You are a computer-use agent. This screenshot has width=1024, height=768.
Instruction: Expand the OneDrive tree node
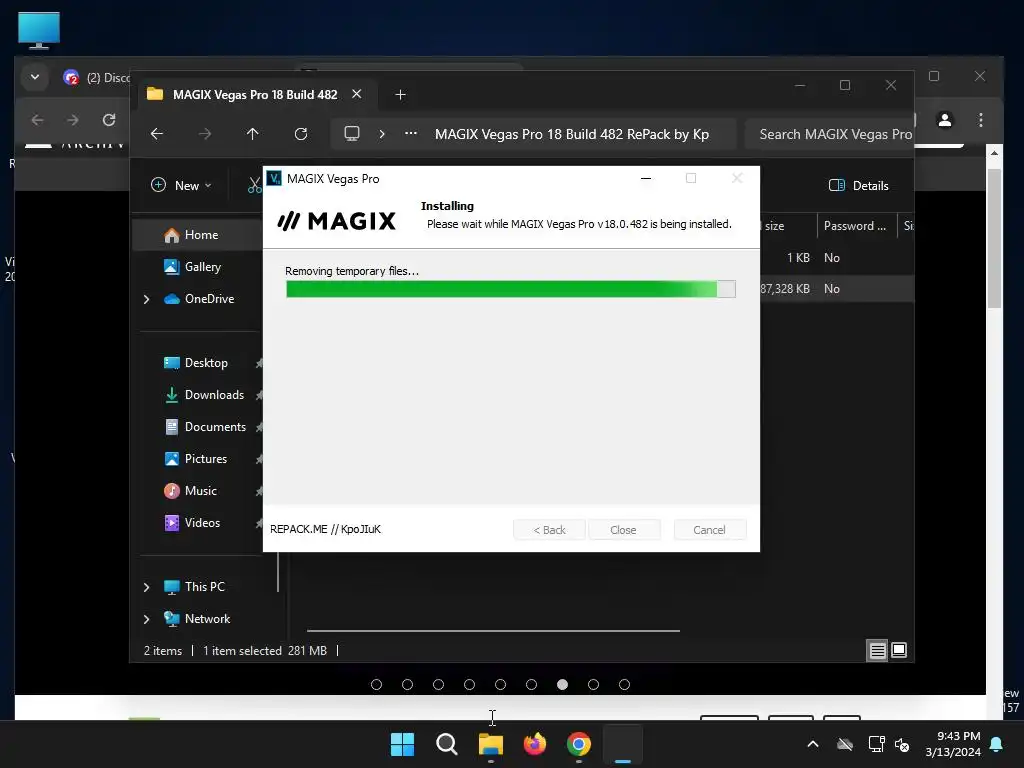click(146, 299)
